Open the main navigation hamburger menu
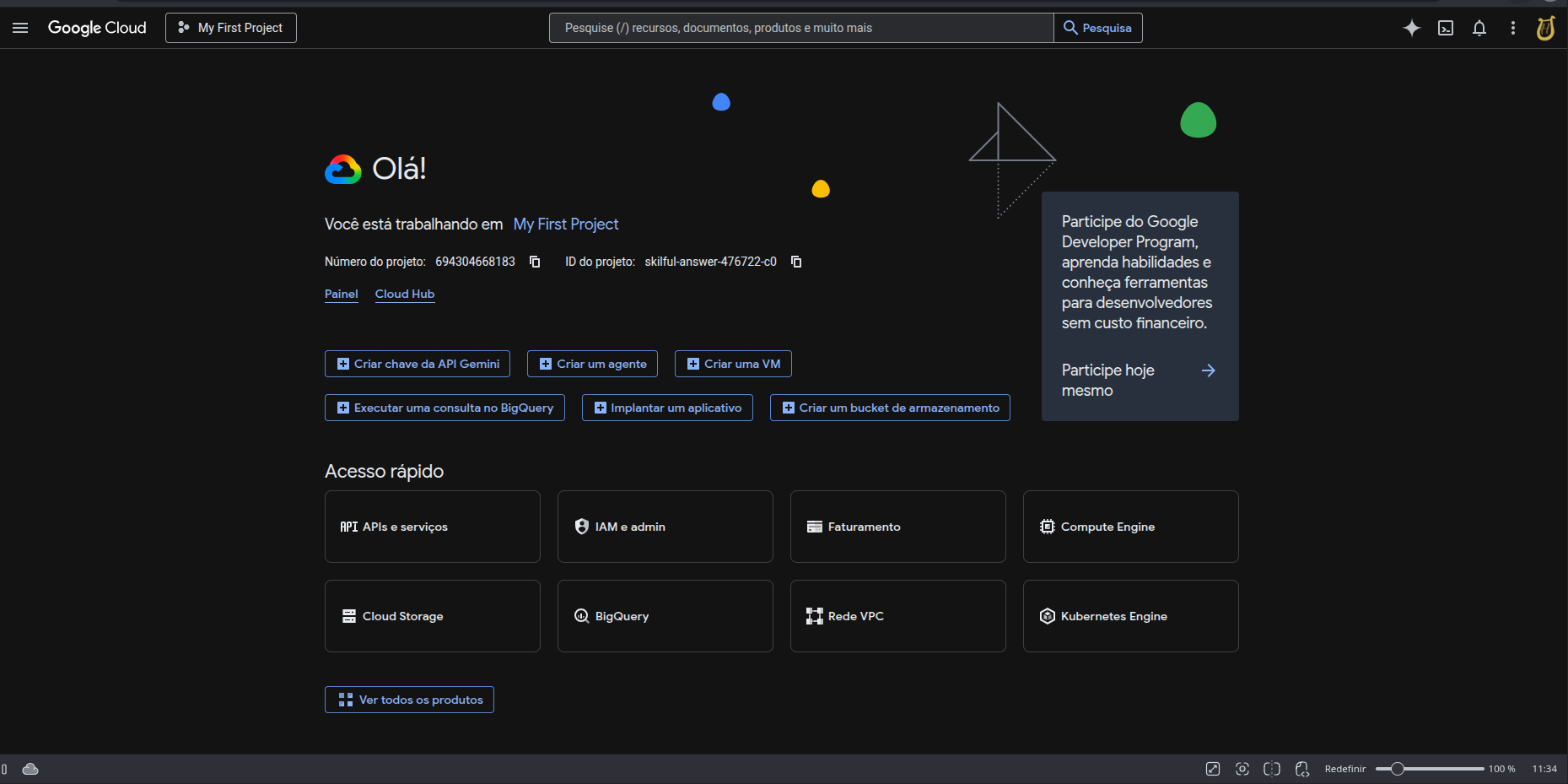 [x=20, y=28]
